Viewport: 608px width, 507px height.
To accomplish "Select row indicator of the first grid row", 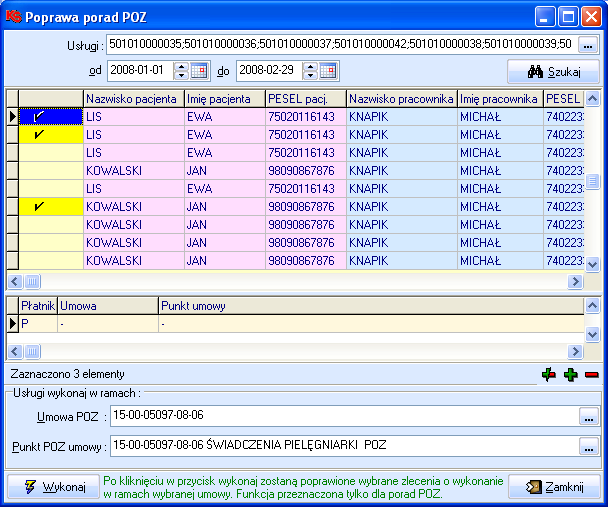I will point(13,117).
